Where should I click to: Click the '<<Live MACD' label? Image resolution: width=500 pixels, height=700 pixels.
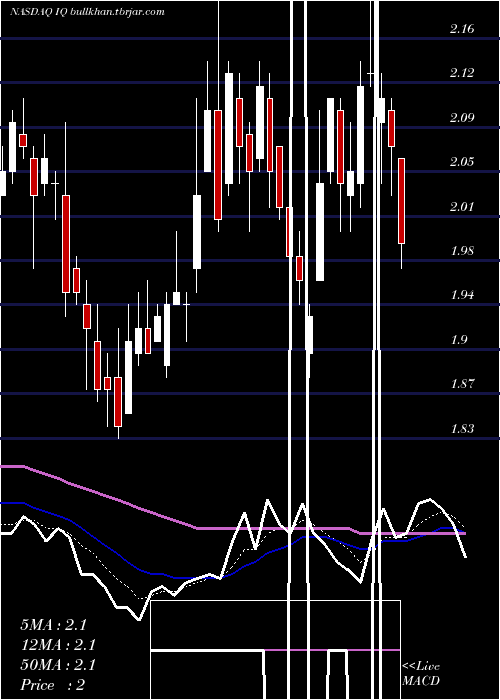tap(421, 674)
